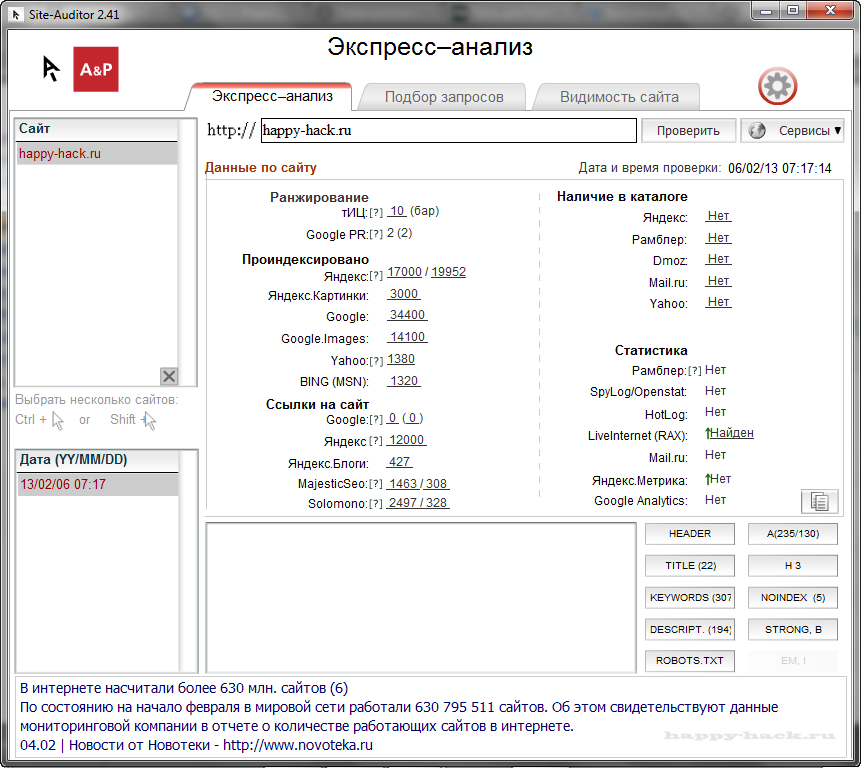
Task: Click the red A&P logo
Action: pos(96,69)
